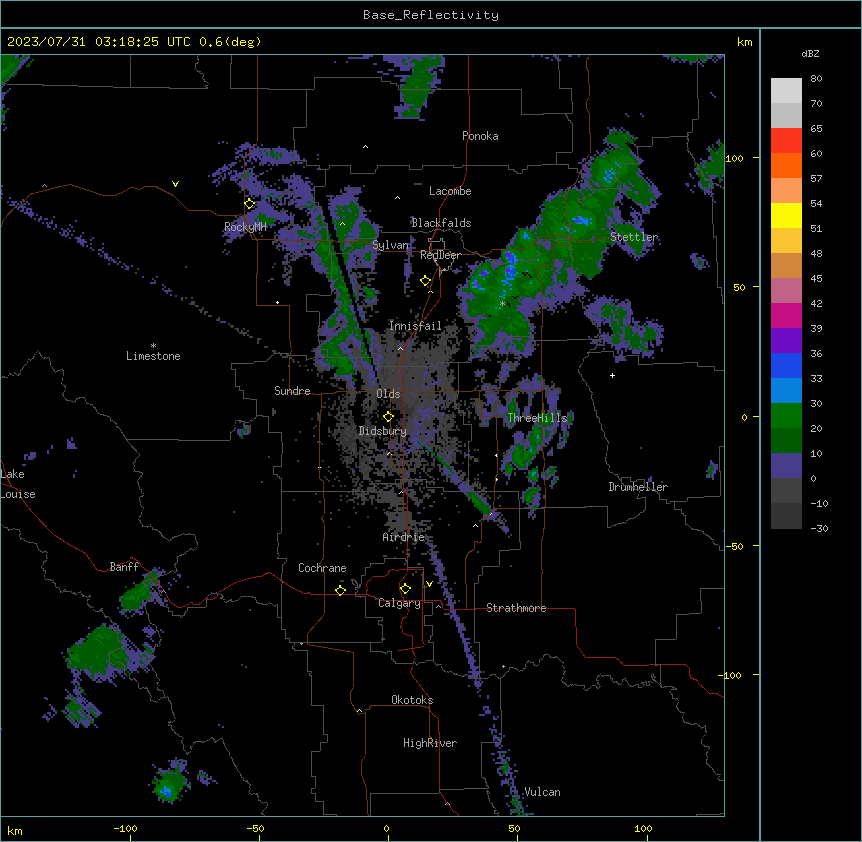Click the -100 km tick on right axis
This screenshot has width=862, height=842.
coord(731,675)
